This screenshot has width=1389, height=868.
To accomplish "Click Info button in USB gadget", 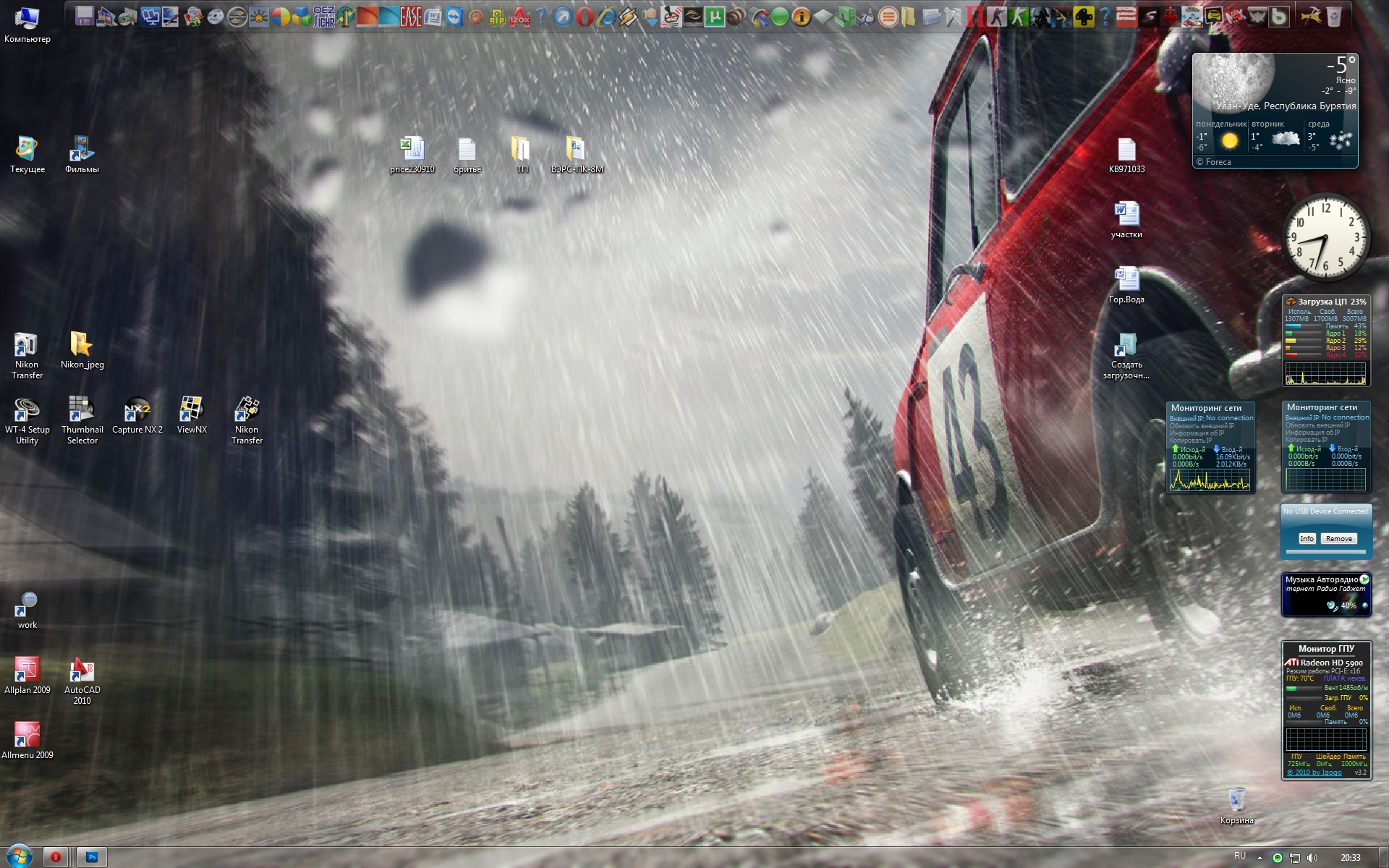I will click(1307, 539).
